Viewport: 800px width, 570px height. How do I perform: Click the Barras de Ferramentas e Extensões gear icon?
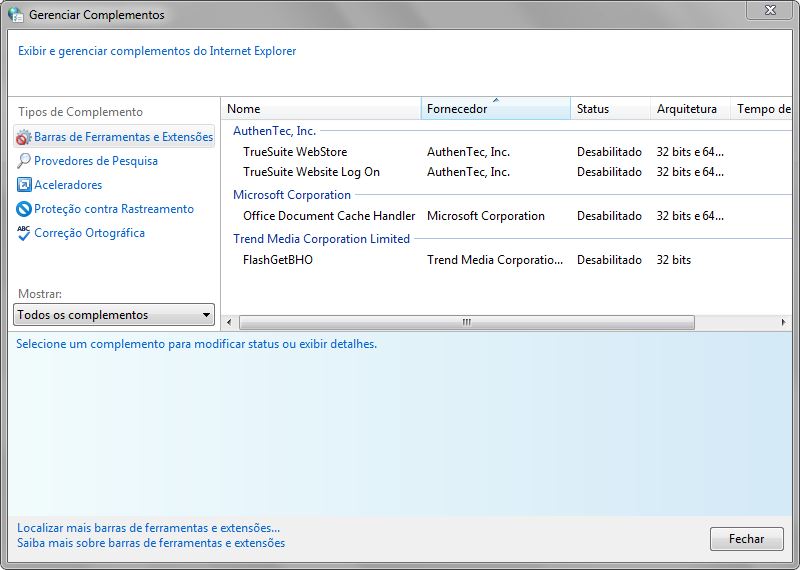[x=23, y=137]
